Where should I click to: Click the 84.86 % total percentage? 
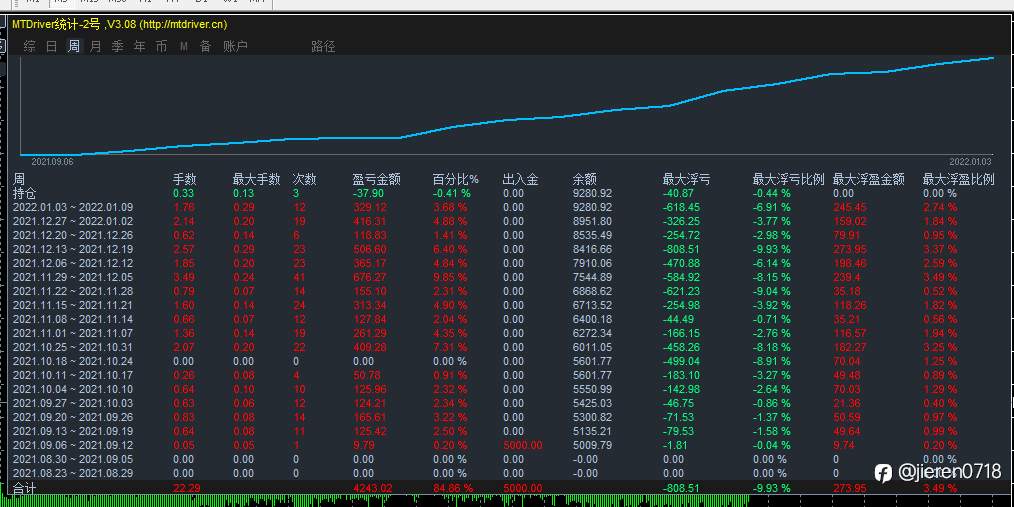[x=453, y=488]
